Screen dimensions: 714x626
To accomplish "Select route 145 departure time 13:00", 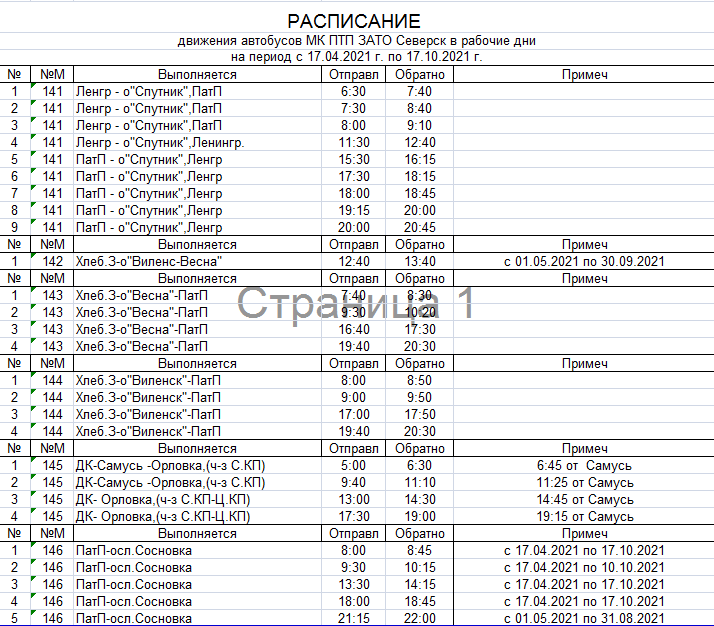I will [x=354, y=499].
